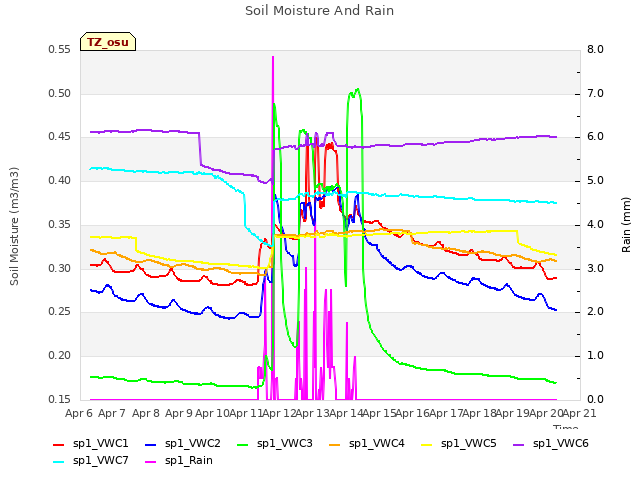640x480 pixels.
Task: Click the Apr 7 x-axis tick label
Action: (112, 413)
